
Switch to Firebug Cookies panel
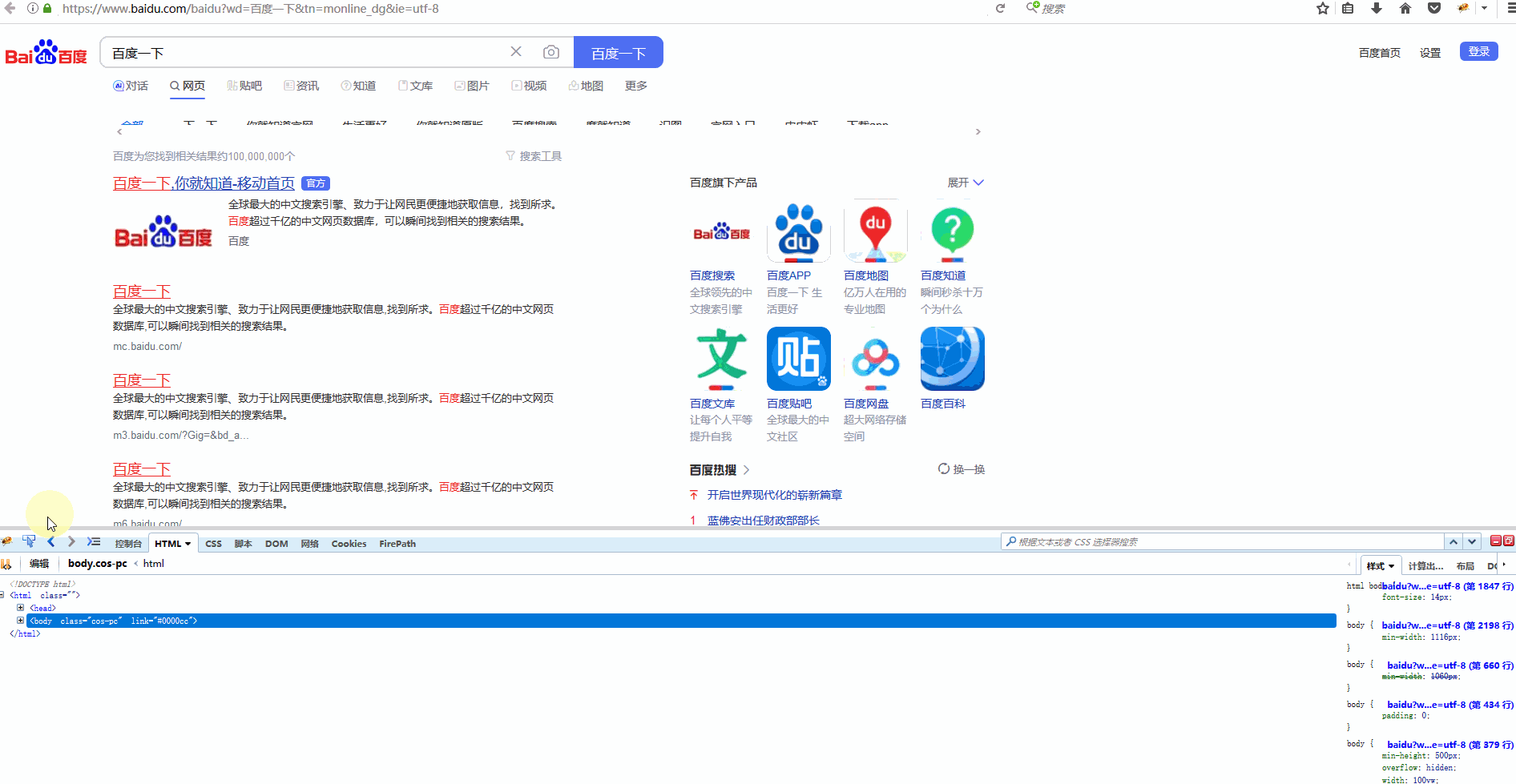[349, 544]
